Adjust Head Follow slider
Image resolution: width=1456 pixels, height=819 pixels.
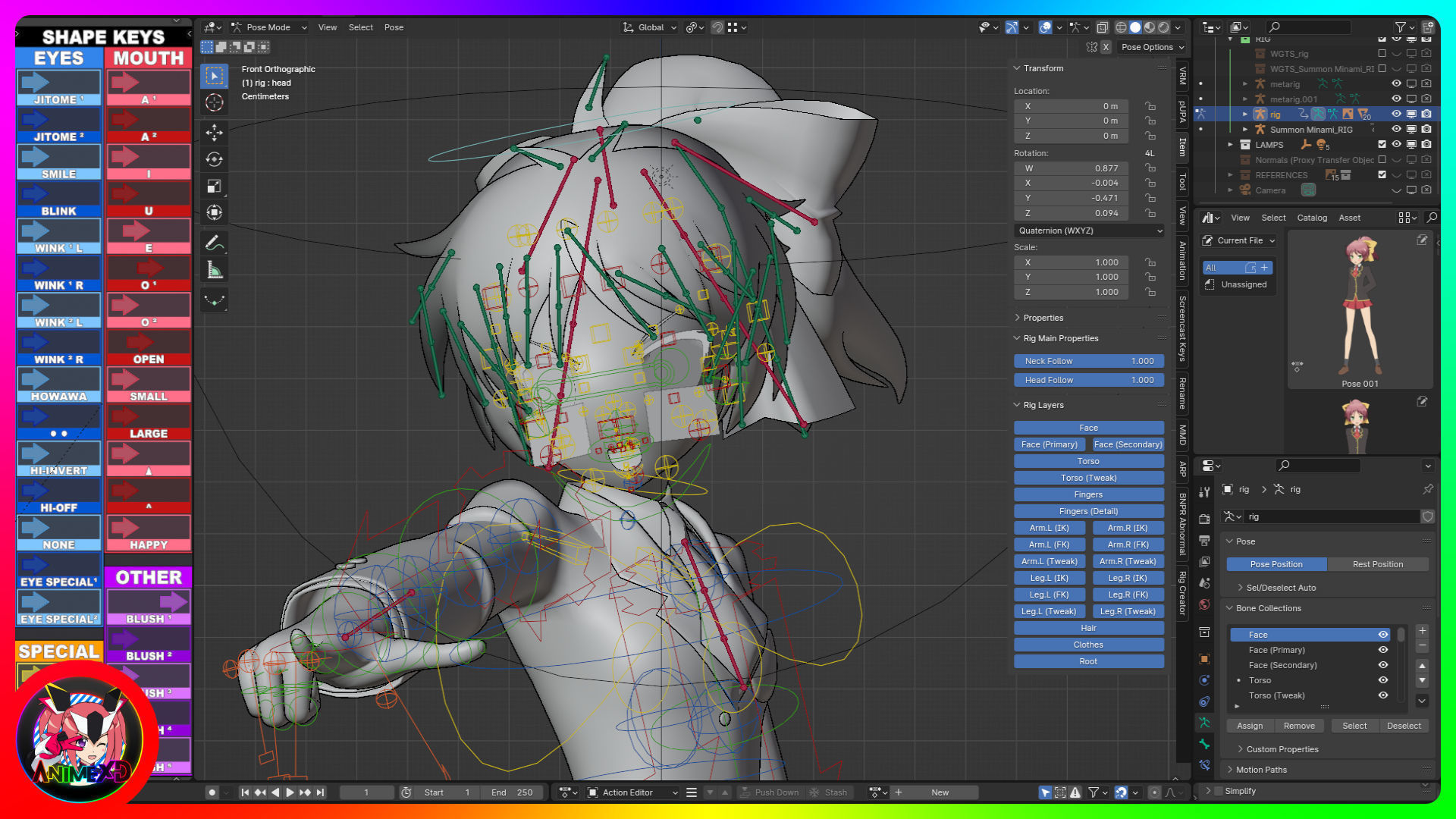[1089, 380]
